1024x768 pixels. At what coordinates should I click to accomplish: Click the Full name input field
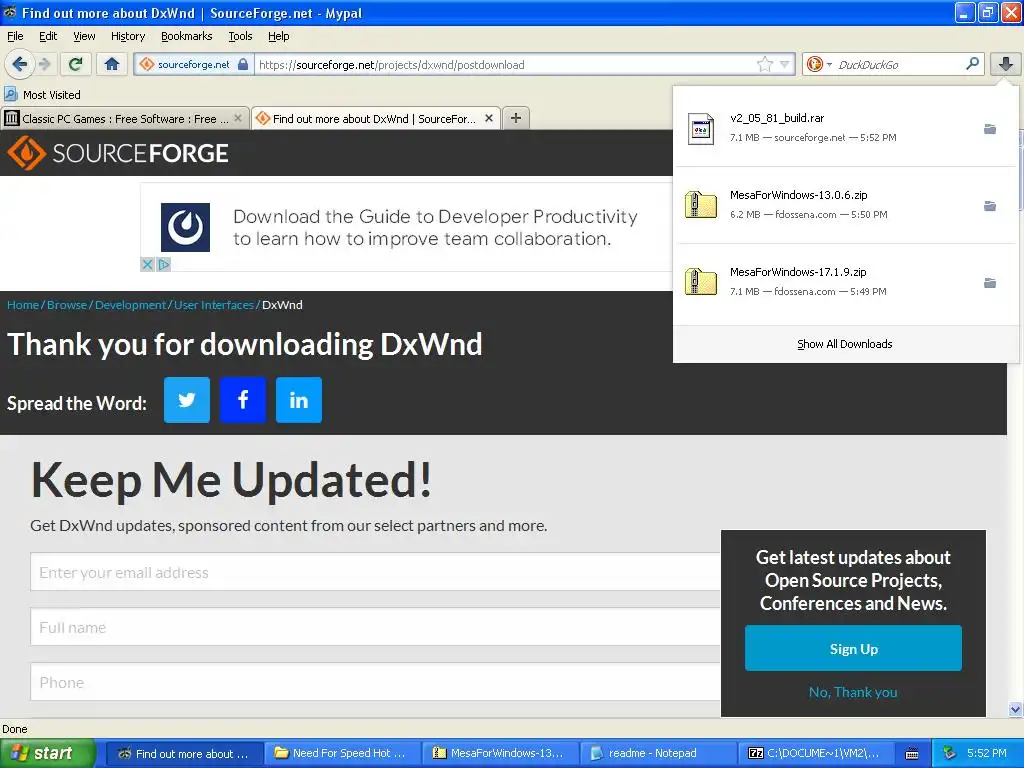pos(376,627)
